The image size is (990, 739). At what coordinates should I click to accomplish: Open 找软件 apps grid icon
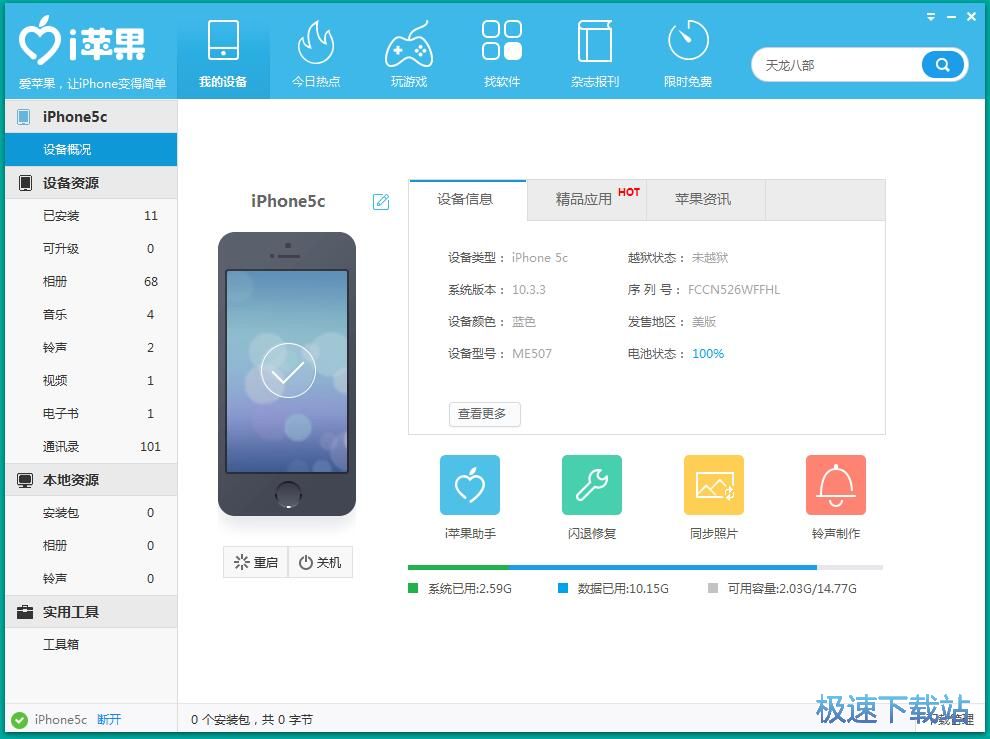click(x=502, y=40)
